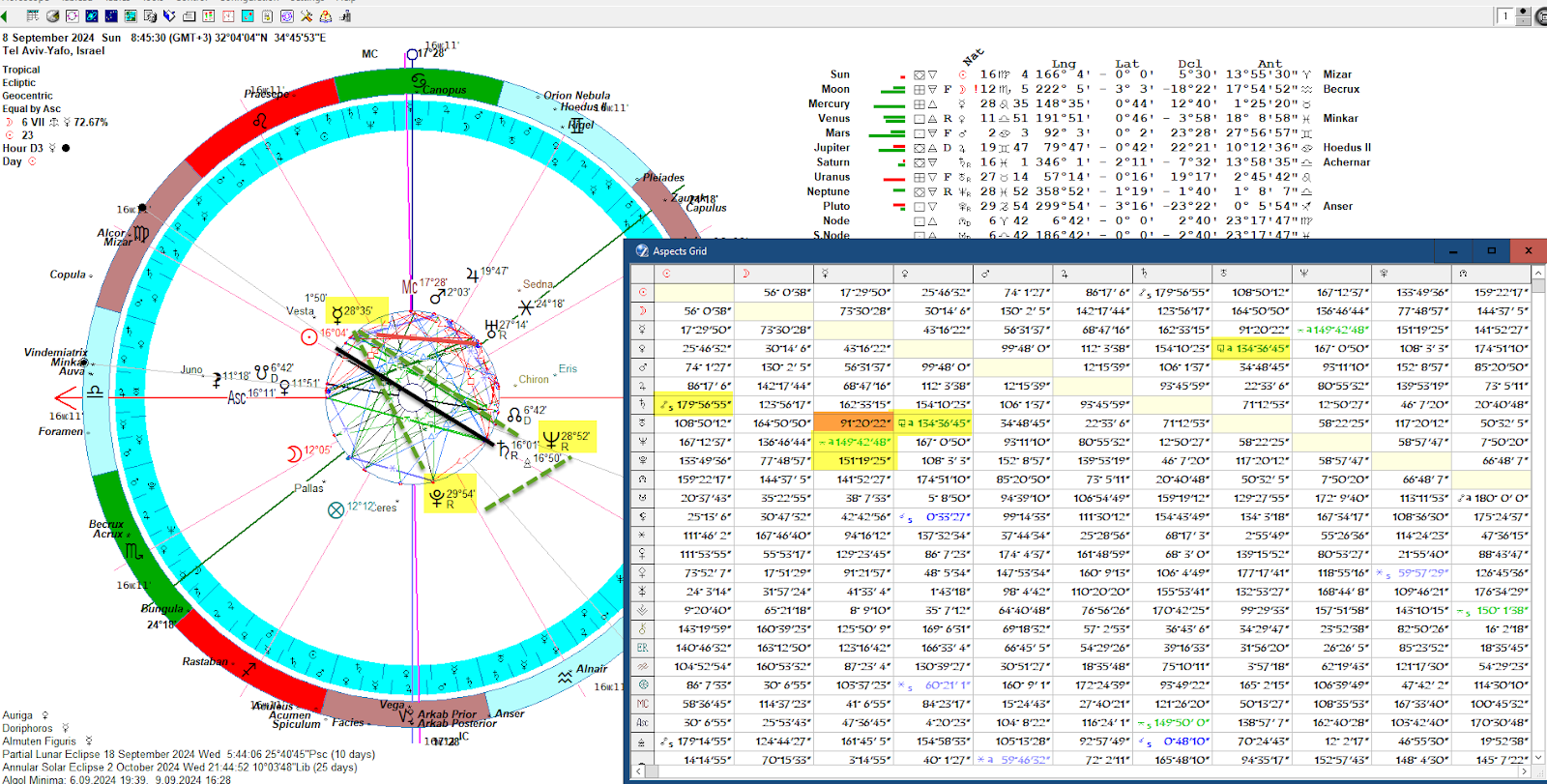The image size is (1547, 784).
Task: Select the Sun column header in Aspects Grid
Action: (x=694, y=274)
